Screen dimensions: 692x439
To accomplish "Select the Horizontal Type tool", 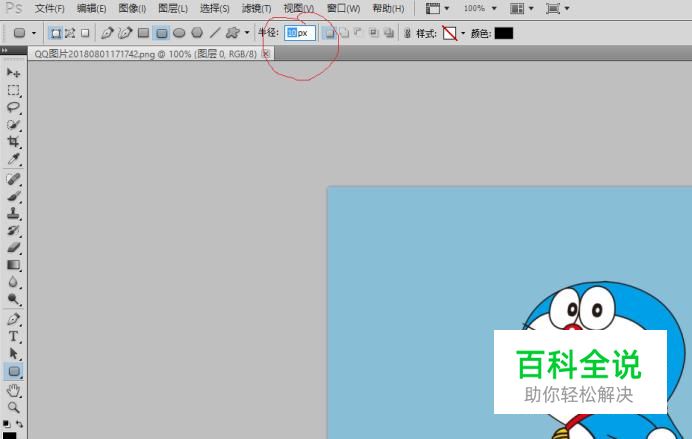I will (x=13, y=336).
